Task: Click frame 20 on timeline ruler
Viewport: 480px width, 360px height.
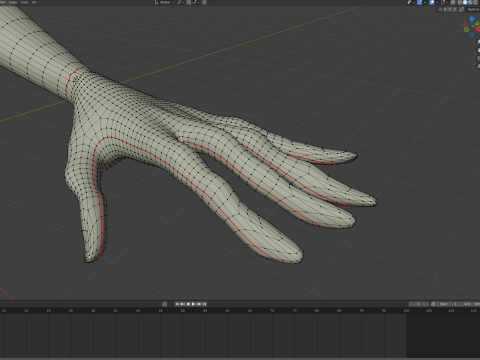Action: (x=49, y=311)
